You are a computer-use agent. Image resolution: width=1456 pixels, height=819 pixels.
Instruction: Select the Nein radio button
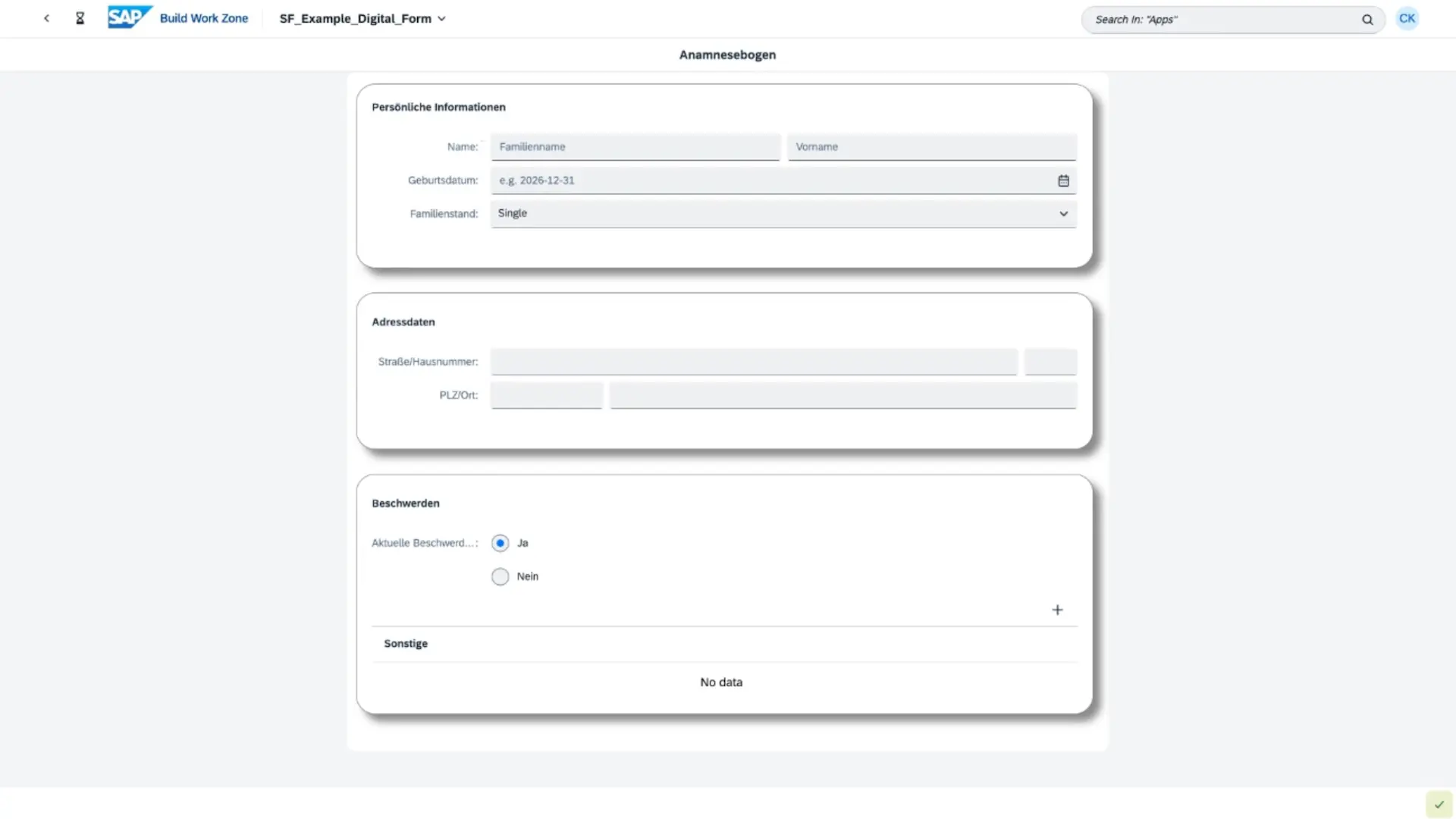pyautogui.click(x=500, y=576)
